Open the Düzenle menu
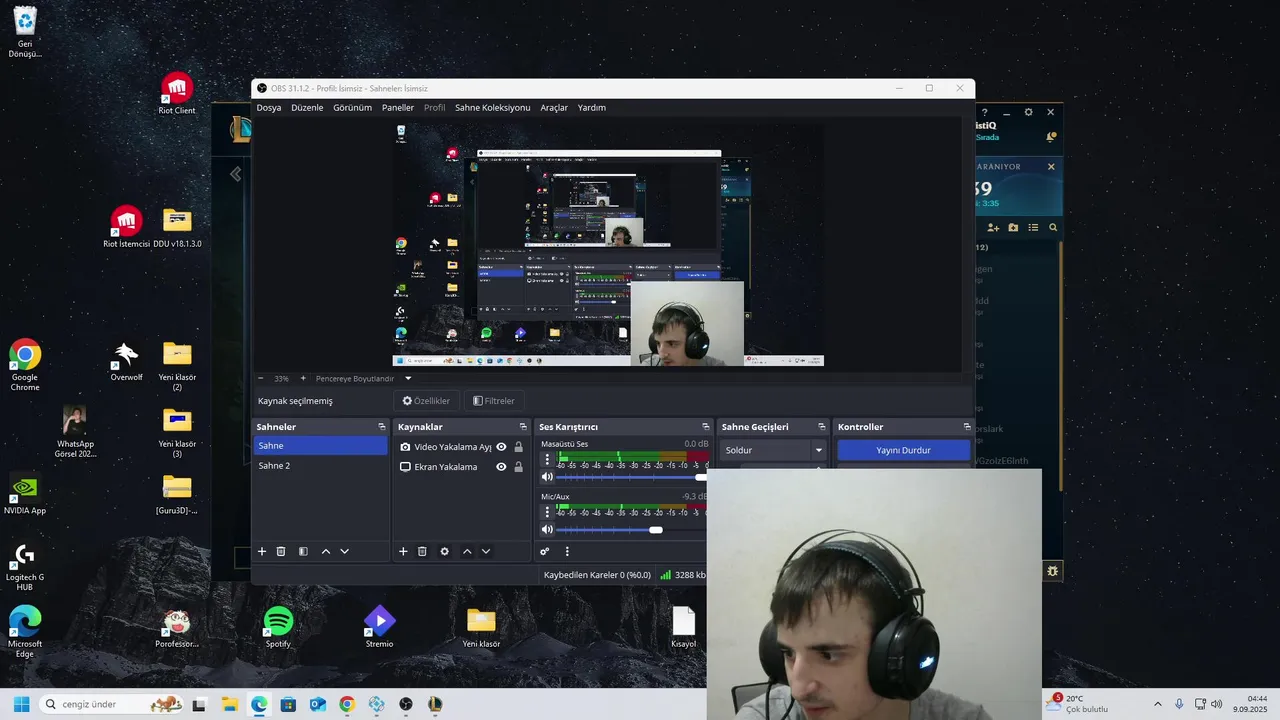This screenshot has height=720, width=1280. click(307, 107)
